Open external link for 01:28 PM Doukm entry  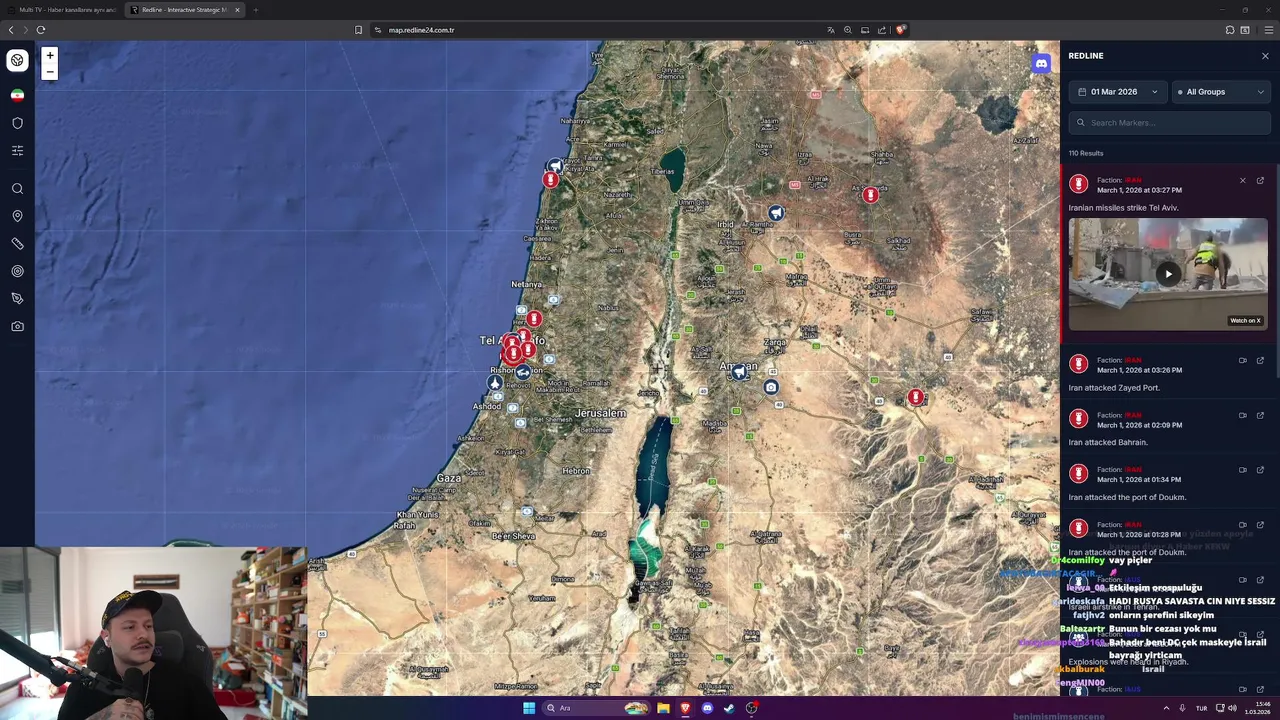(1260, 525)
